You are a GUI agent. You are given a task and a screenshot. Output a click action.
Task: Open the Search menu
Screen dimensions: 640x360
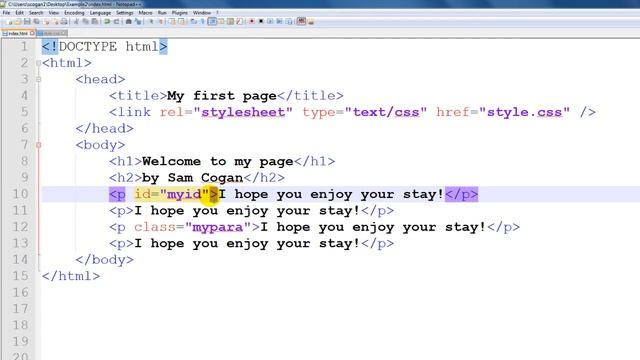(36, 13)
